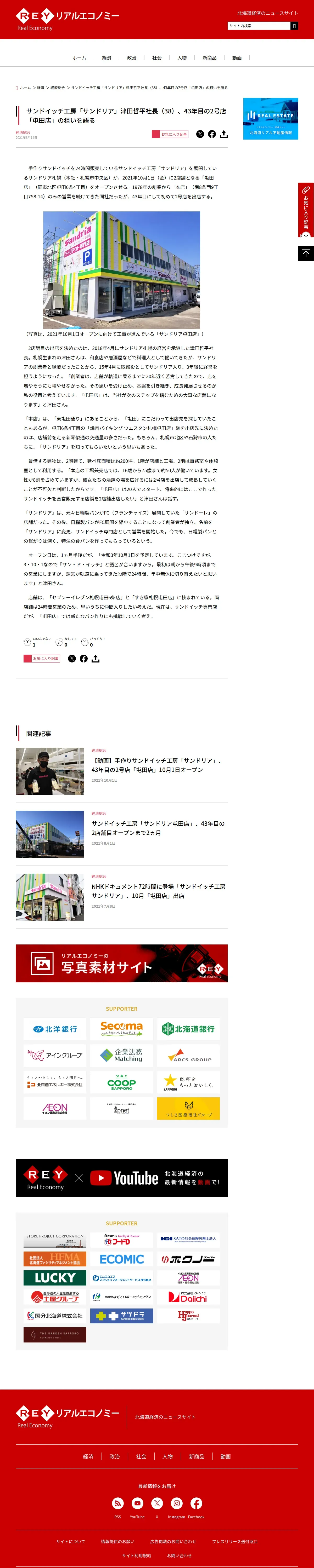Open the LUCKY supporter logo
This screenshot has width=314, height=1568.
click(x=55, y=1278)
